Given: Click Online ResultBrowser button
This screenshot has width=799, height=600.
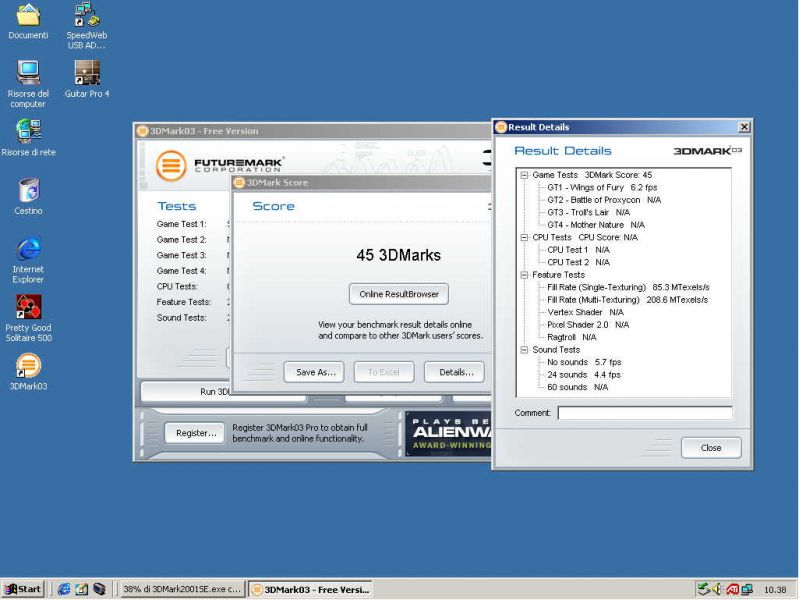Looking at the screenshot, I should [x=399, y=294].
